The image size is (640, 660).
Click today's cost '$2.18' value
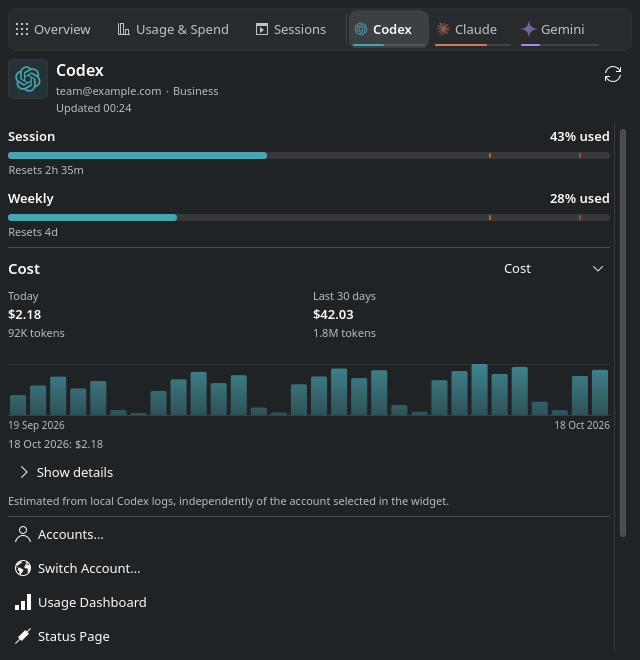(24, 314)
